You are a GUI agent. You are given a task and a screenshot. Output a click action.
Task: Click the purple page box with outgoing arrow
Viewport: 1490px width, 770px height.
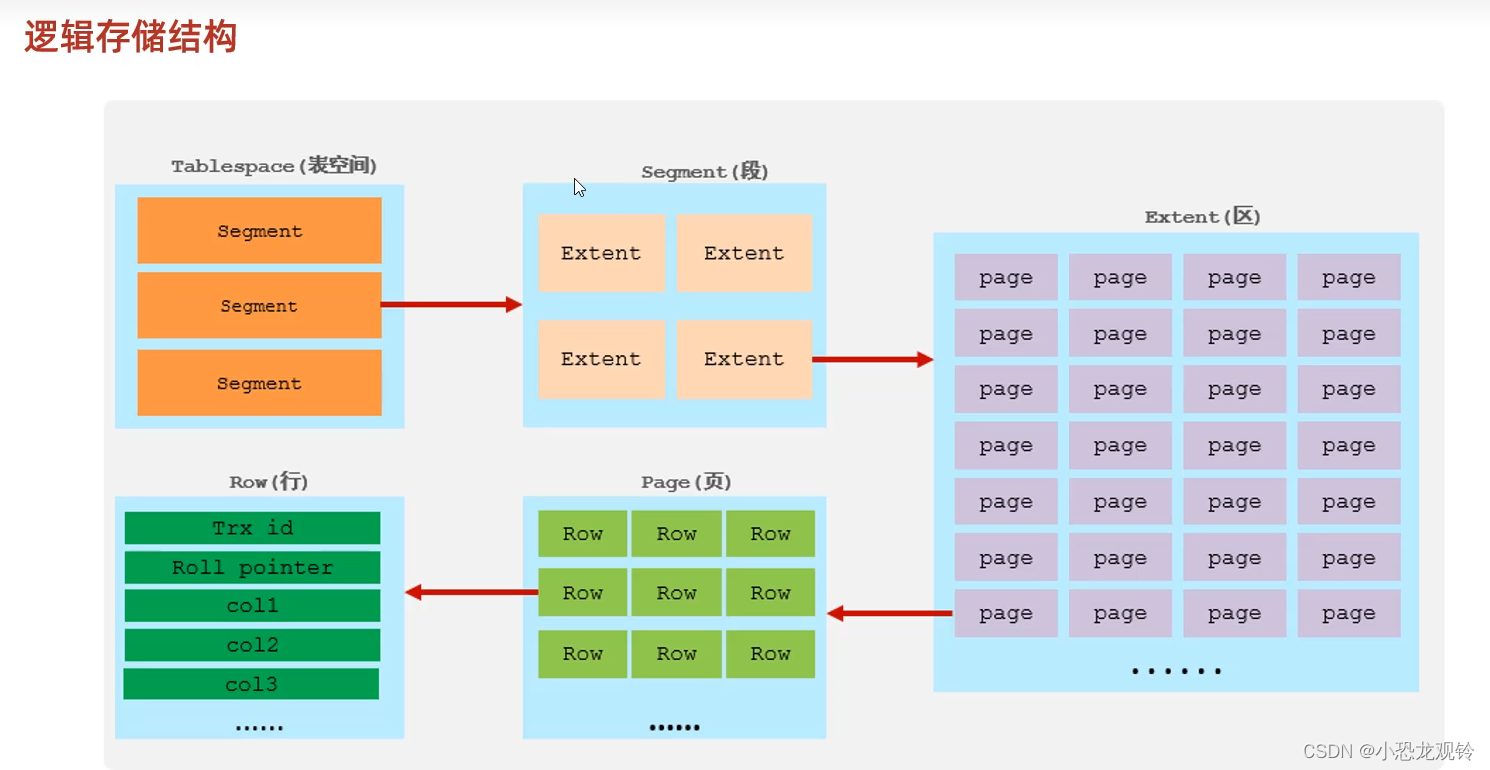tap(1005, 613)
